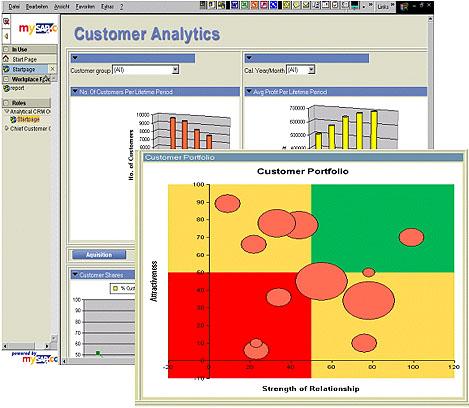Click the orange square icon in top toolbar

click(254, 5)
